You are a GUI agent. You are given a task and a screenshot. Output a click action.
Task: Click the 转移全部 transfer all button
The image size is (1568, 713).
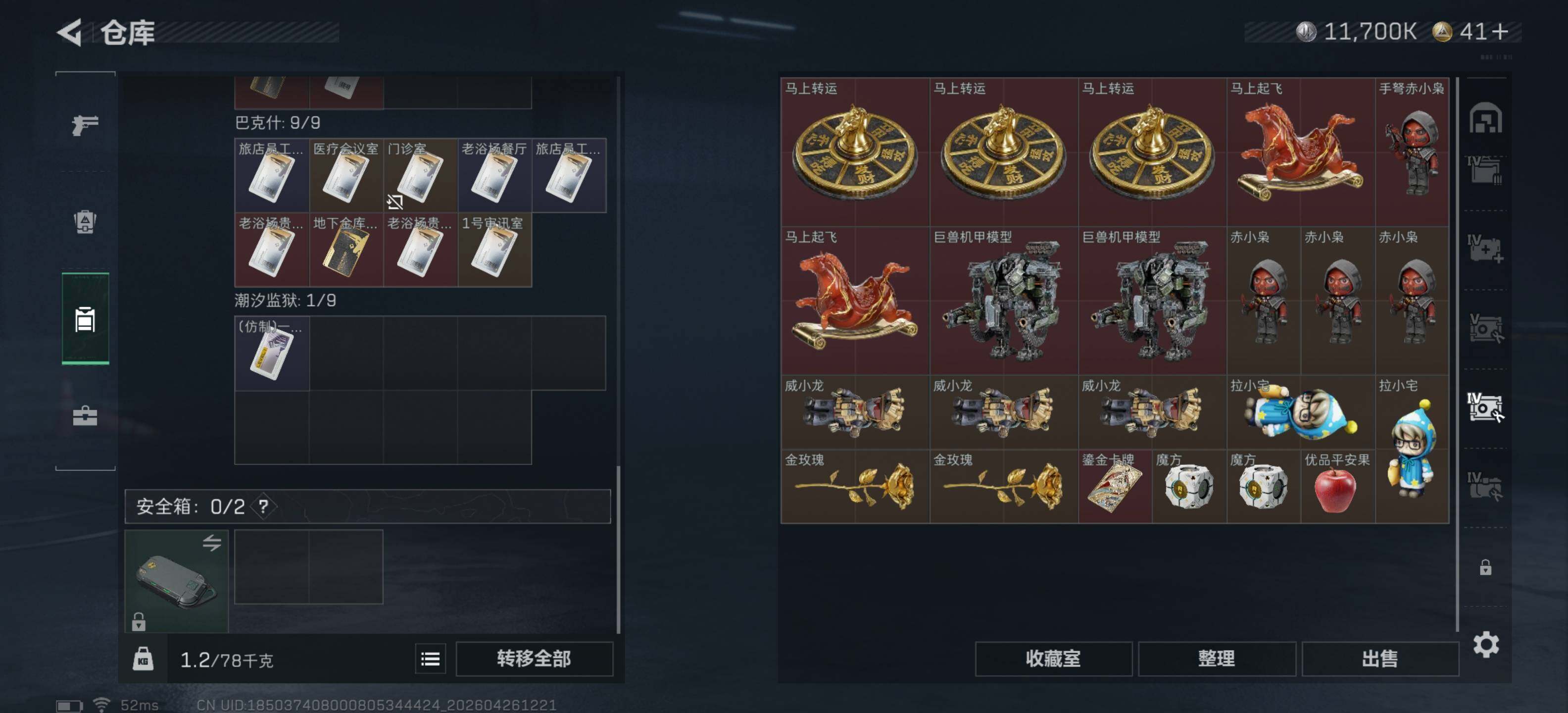pos(534,659)
